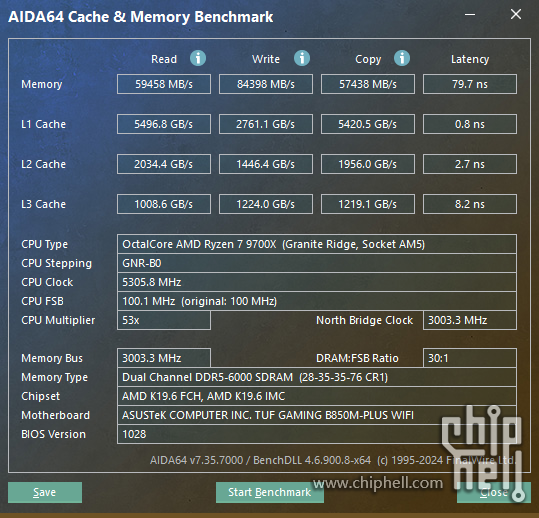539x518 pixels.
Task: Click the DRAM:FSB Ratio 30:1 field
Action: click(470, 358)
